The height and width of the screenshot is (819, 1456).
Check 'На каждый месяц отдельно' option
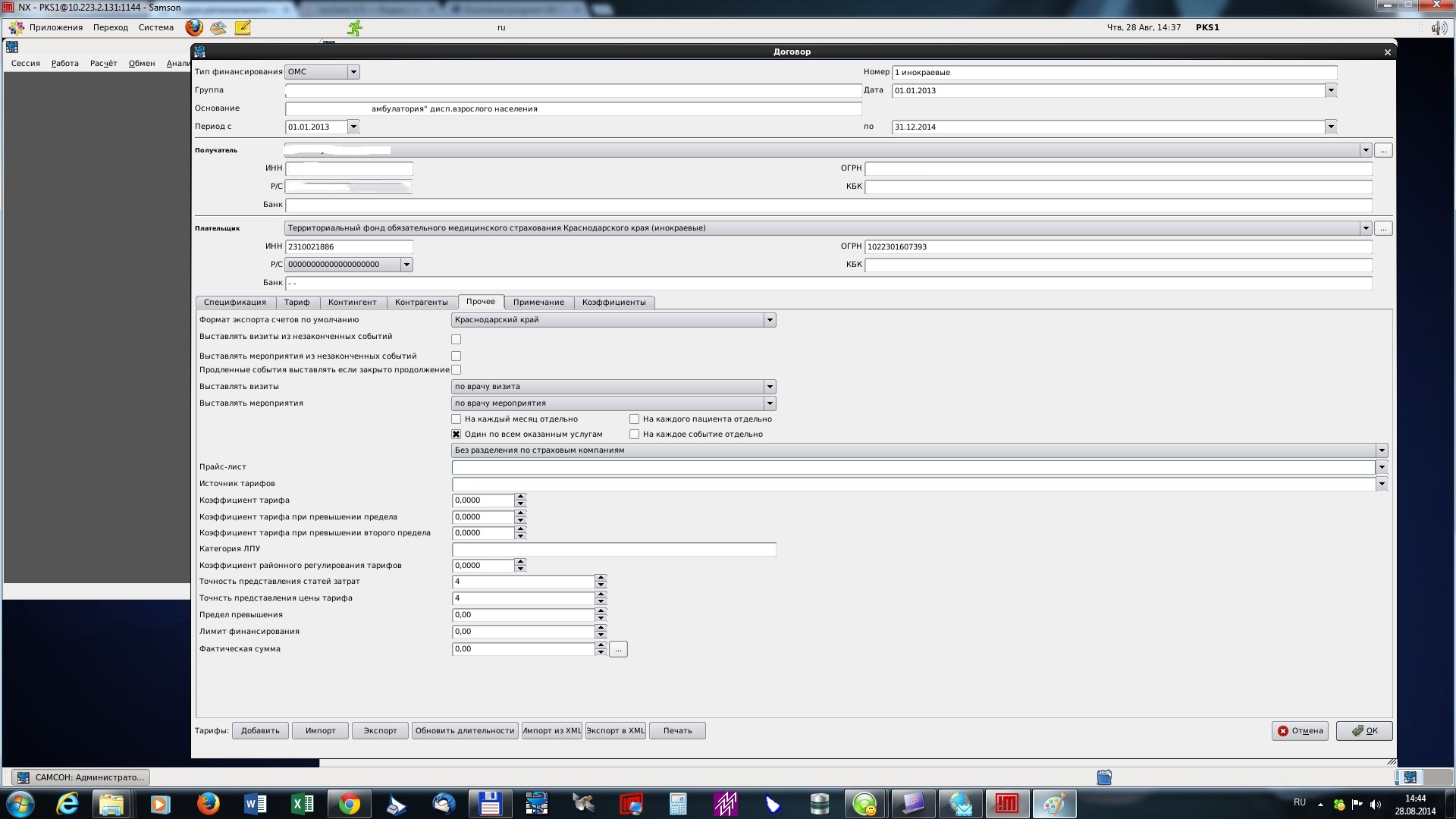pyautogui.click(x=456, y=419)
